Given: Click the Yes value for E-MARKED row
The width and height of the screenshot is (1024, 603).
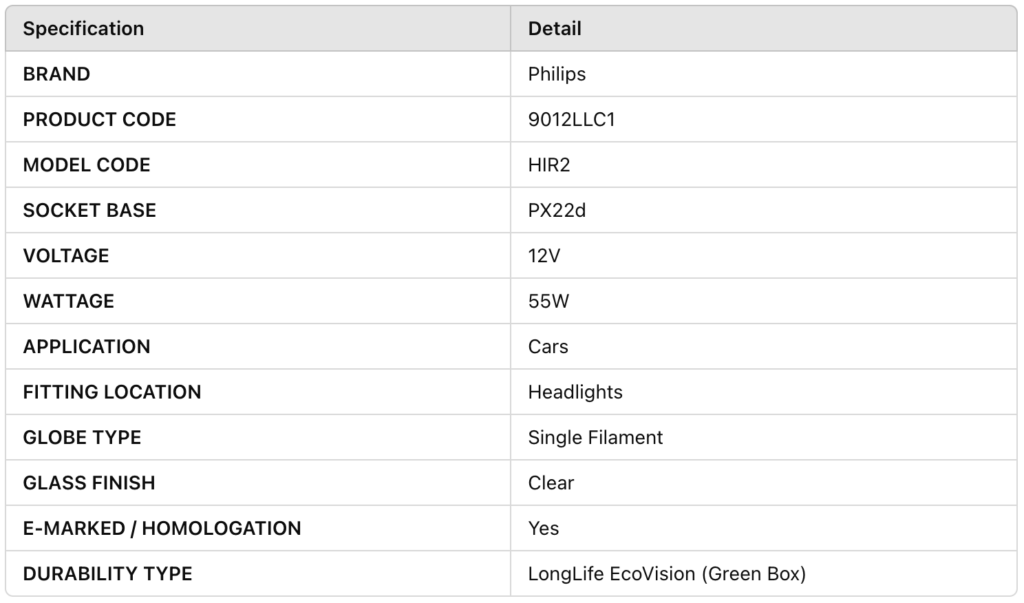Looking at the screenshot, I should 543,528.
